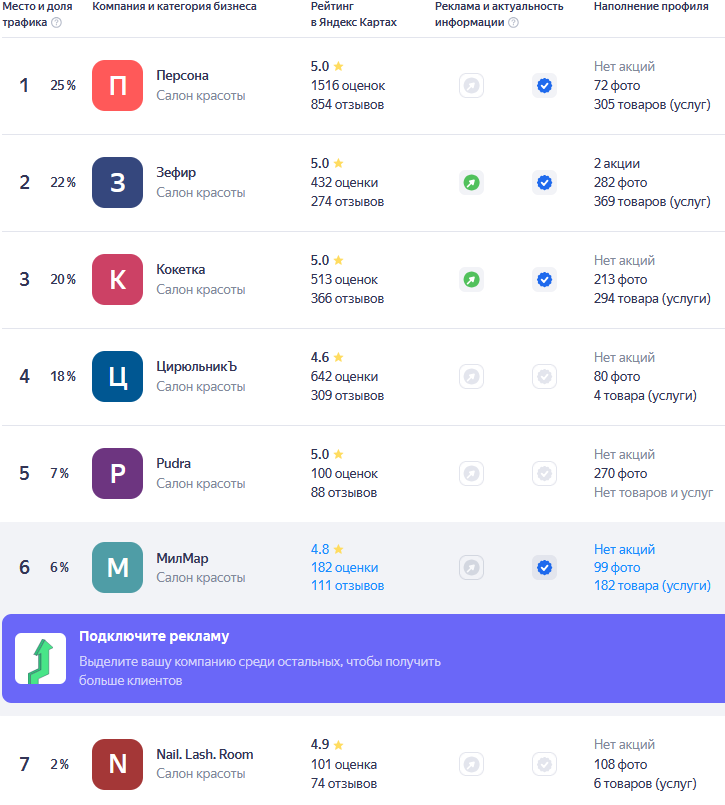This screenshot has height=805, width=725.
Task: Open the Зефир company name link
Action: [176, 173]
